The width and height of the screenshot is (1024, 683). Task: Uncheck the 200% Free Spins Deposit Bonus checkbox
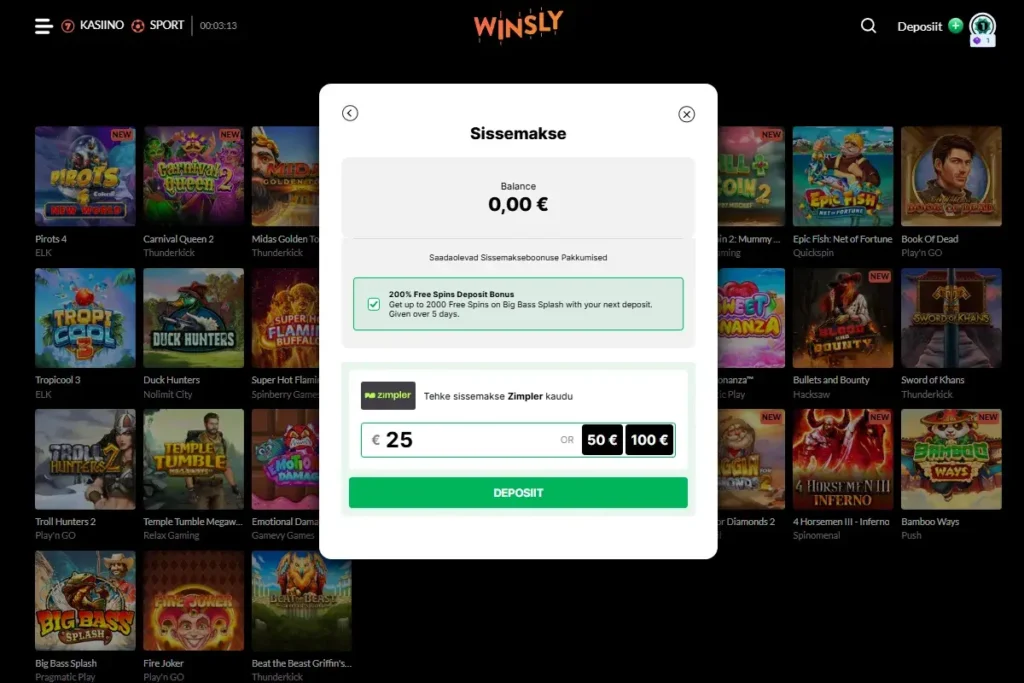(374, 304)
